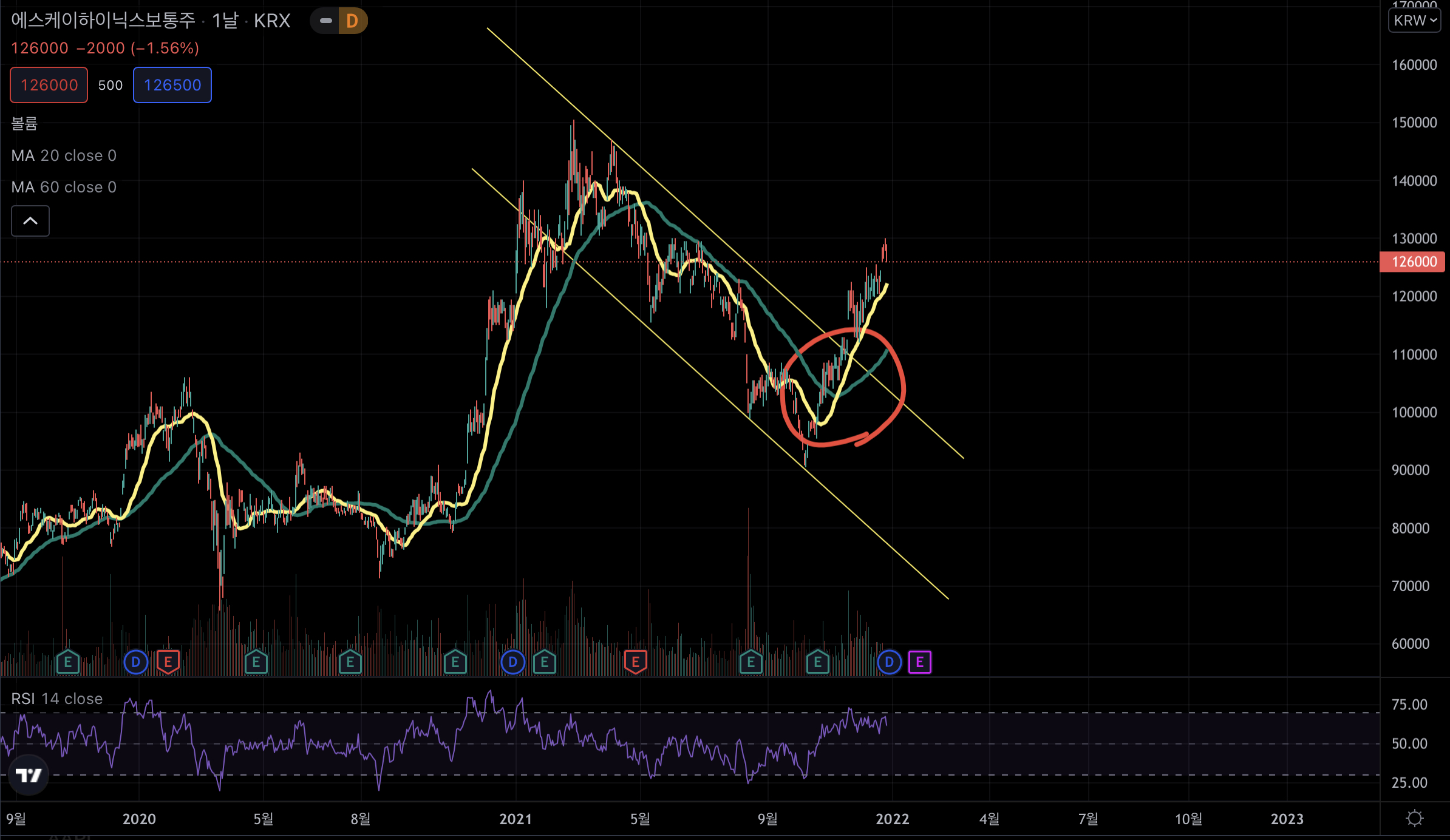Click the green E marker near 8월 2020
The image size is (1450, 840).
[350, 662]
